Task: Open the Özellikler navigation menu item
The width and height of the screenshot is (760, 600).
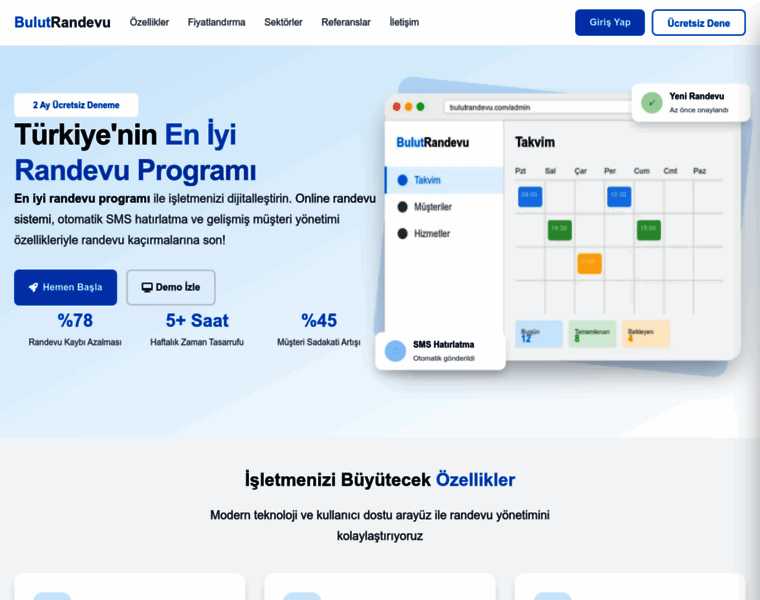Action: pyautogui.click(x=149, y=22)
